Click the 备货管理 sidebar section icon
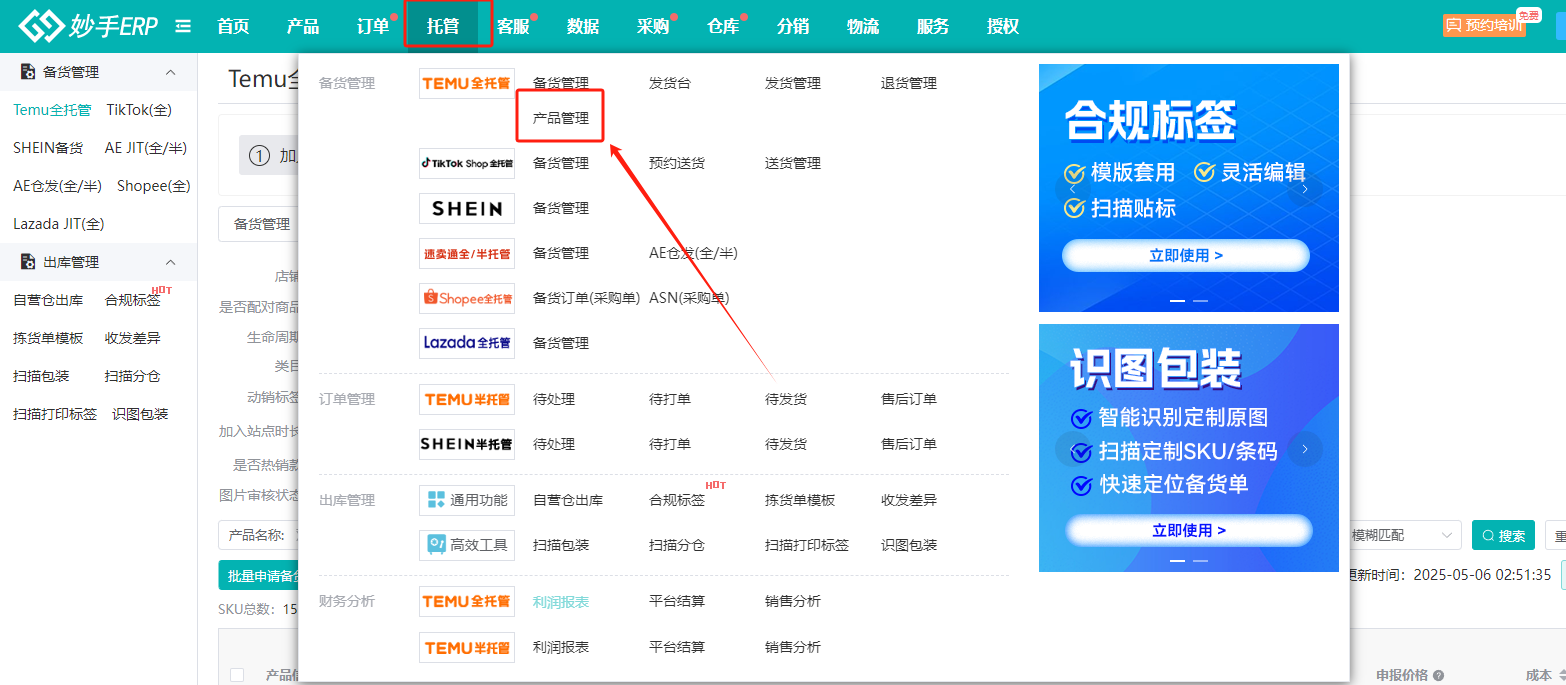1566x685 pixels. [x=29, y=72]
